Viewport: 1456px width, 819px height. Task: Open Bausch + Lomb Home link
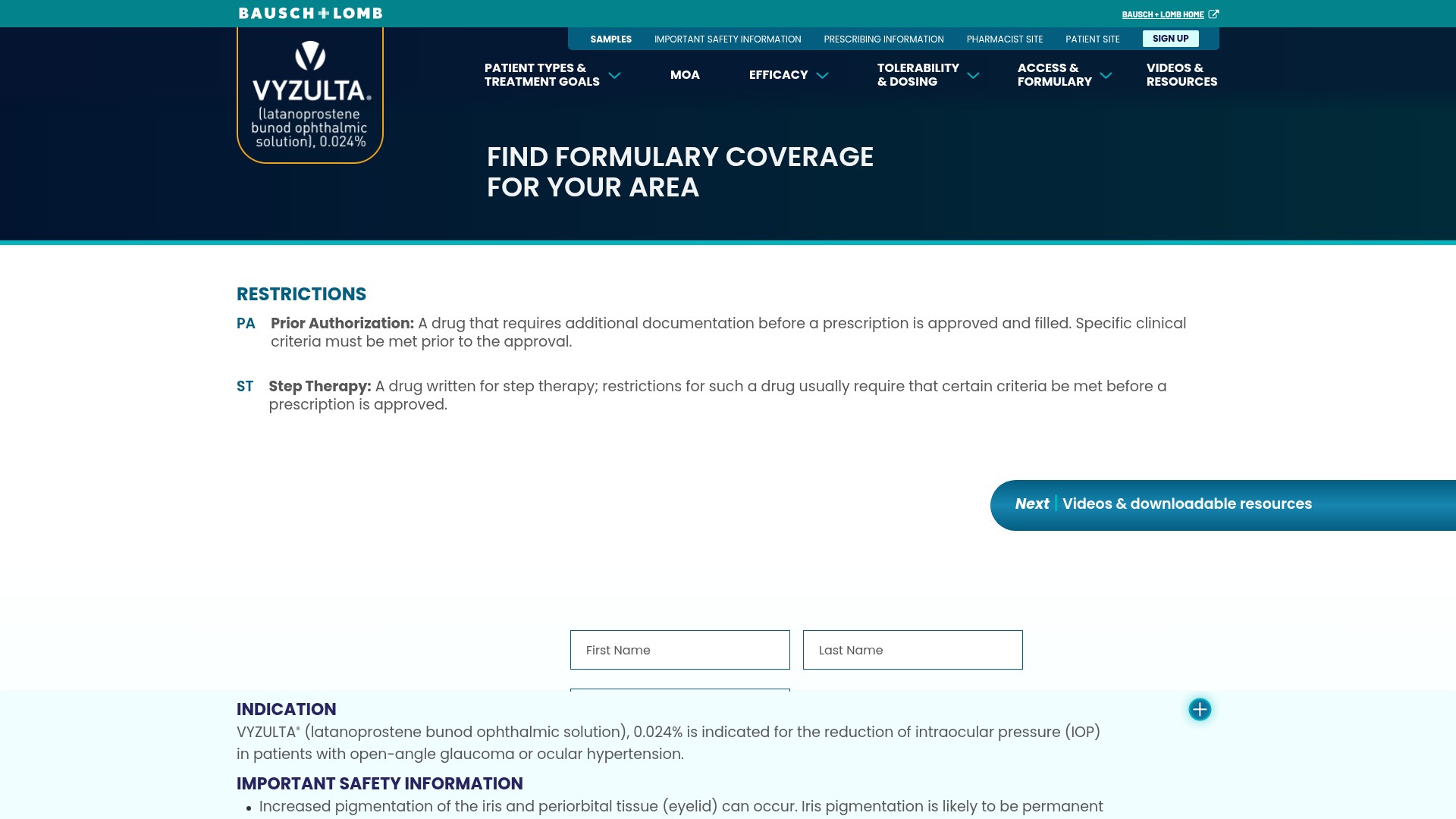point(1163,14)
